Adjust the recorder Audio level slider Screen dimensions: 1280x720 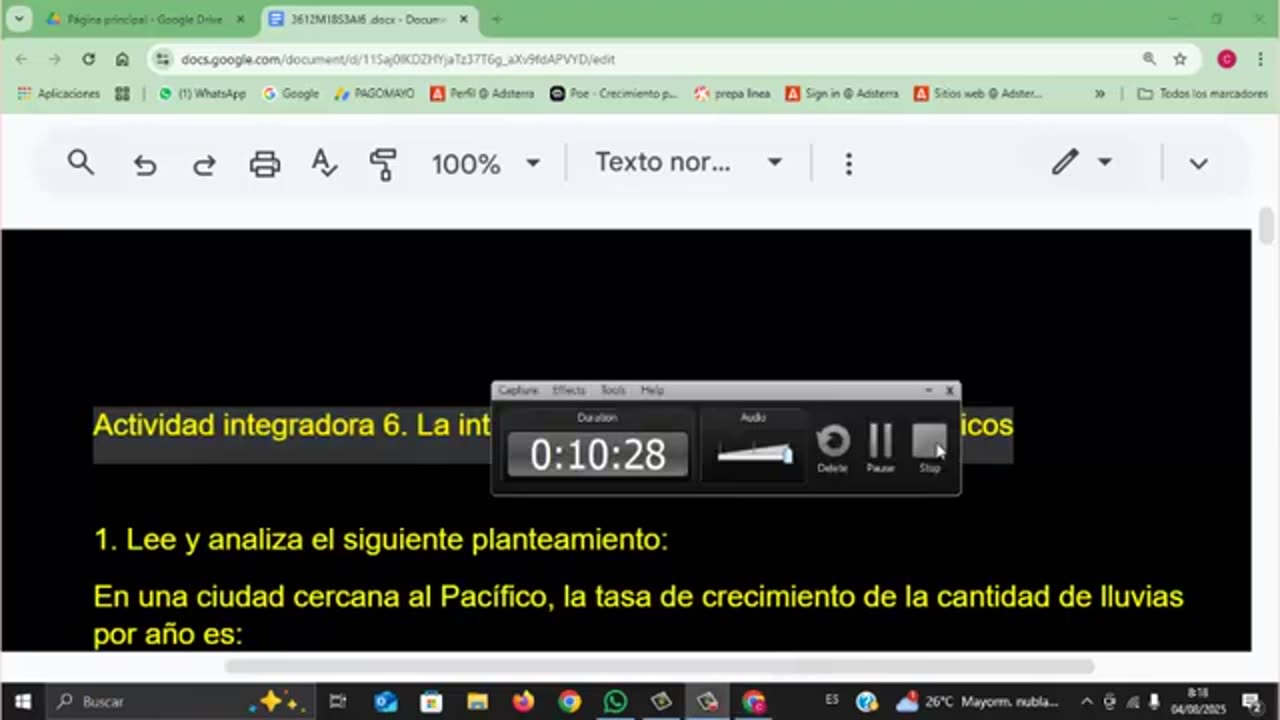[x=755, y=453]
